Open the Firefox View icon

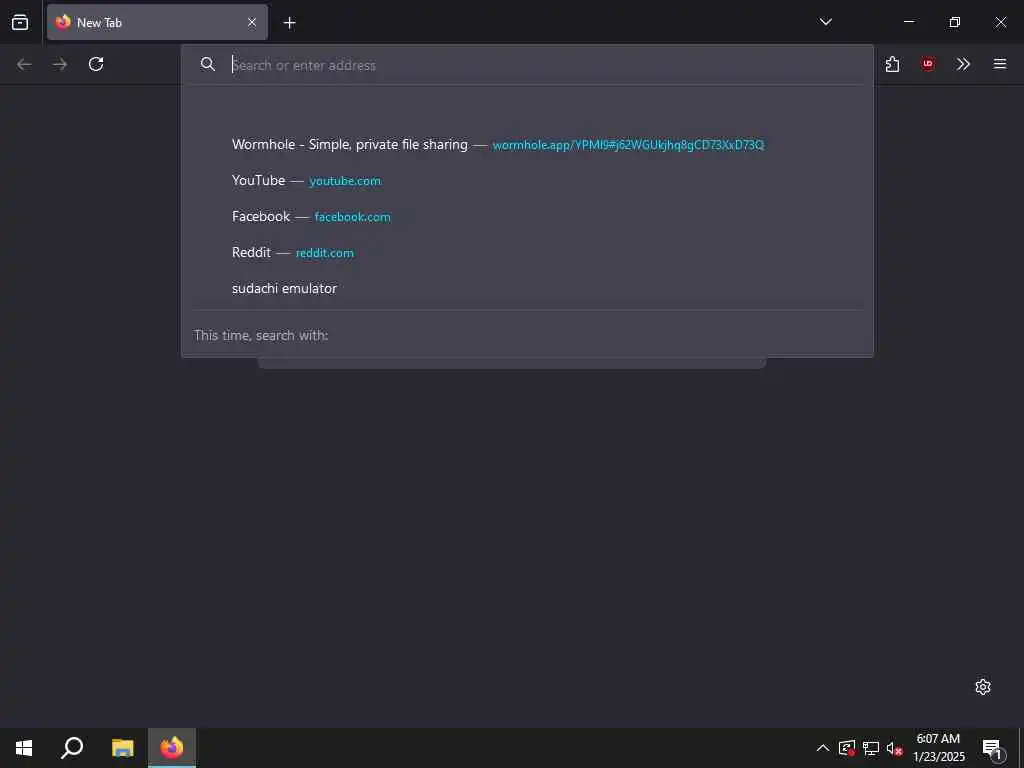(x=20, y=22)
